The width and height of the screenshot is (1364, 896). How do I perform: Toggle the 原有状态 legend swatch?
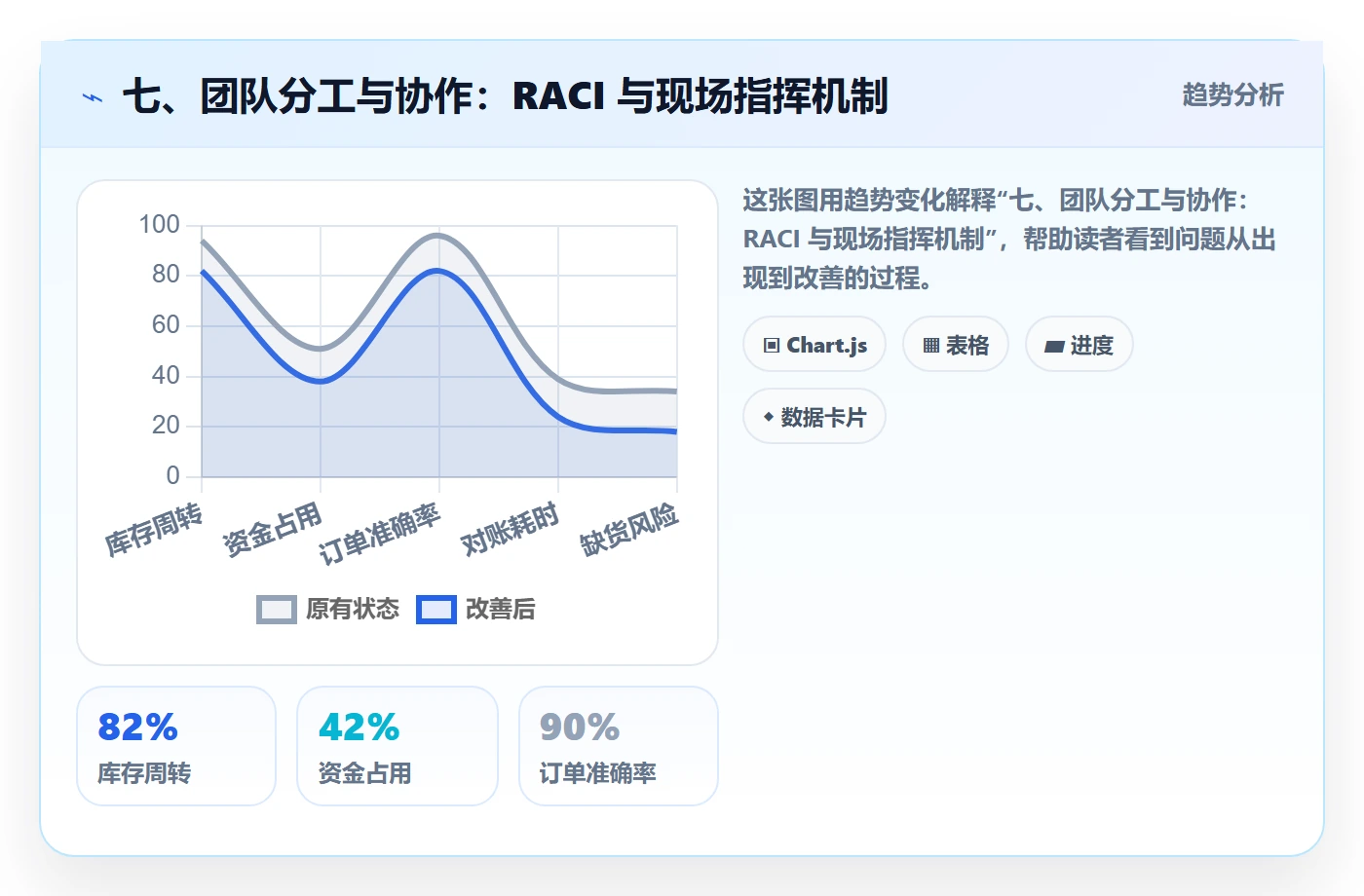pyautogui.click(x=277, y=610)
